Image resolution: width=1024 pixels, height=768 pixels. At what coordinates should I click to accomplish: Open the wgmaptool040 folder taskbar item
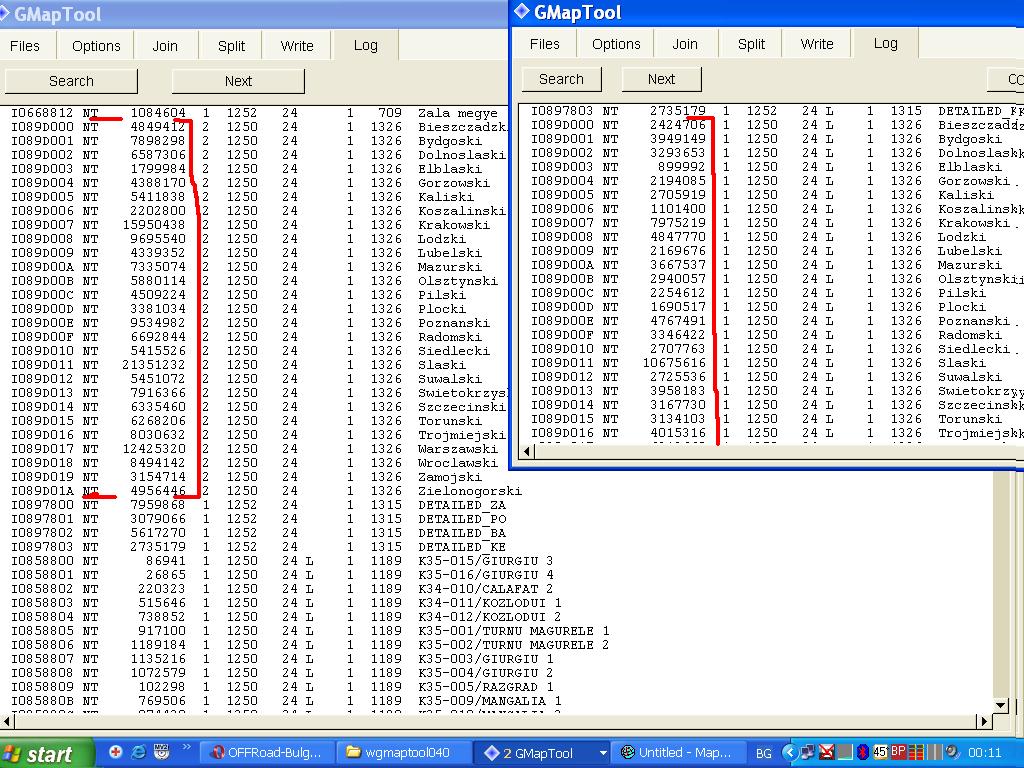coord(401,753)
